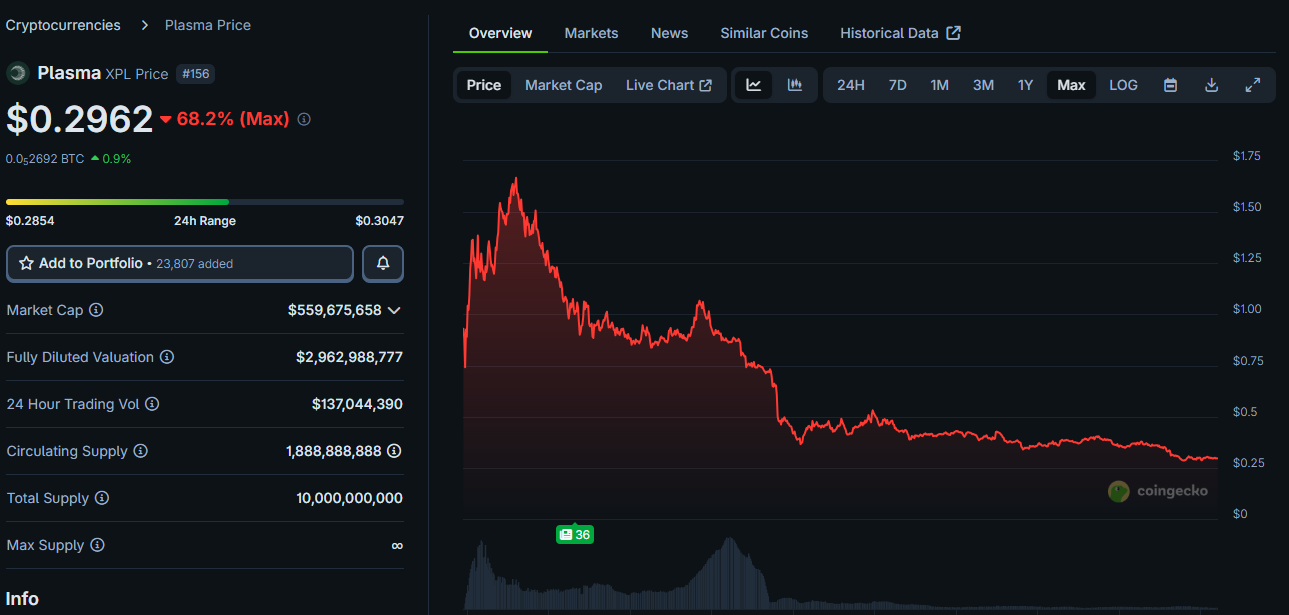Screen dimensions: 1289x615
Task: Select the 7D time range
Action: click(898, 85)
